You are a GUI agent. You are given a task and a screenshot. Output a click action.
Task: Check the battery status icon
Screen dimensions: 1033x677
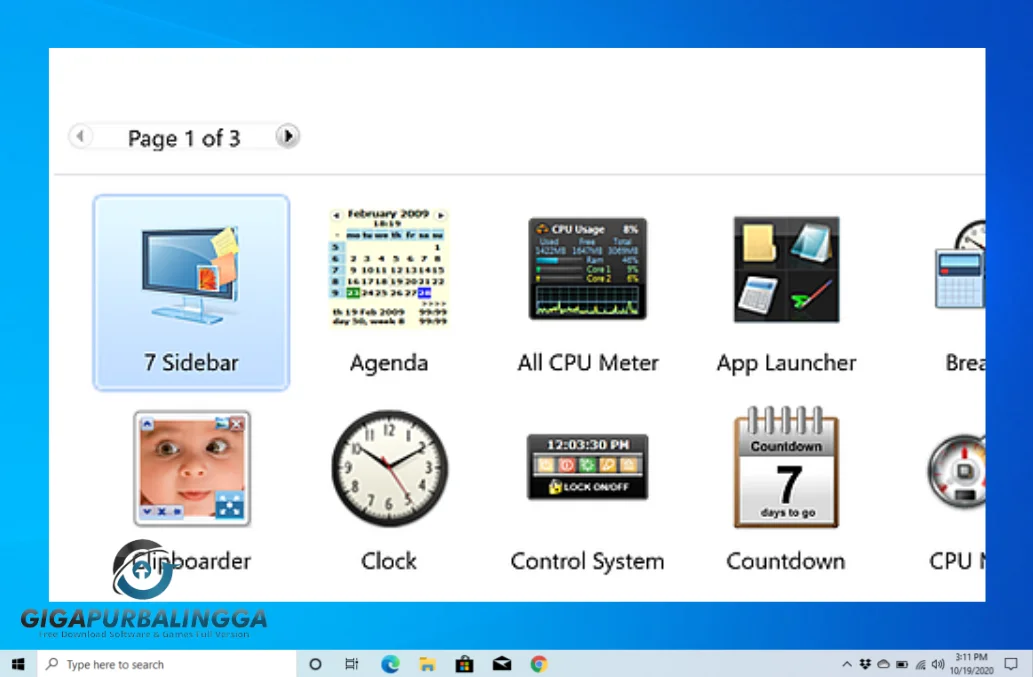coord(902,664)
